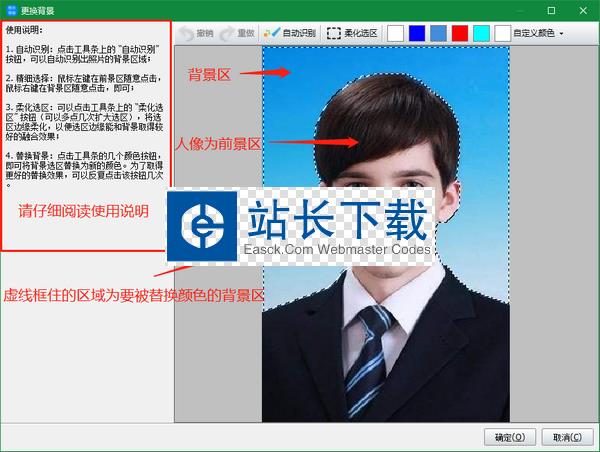Click the custom color (自定义颜色) swatch box
Viewport: 600px width, 452px height.
tap(502, 33)
